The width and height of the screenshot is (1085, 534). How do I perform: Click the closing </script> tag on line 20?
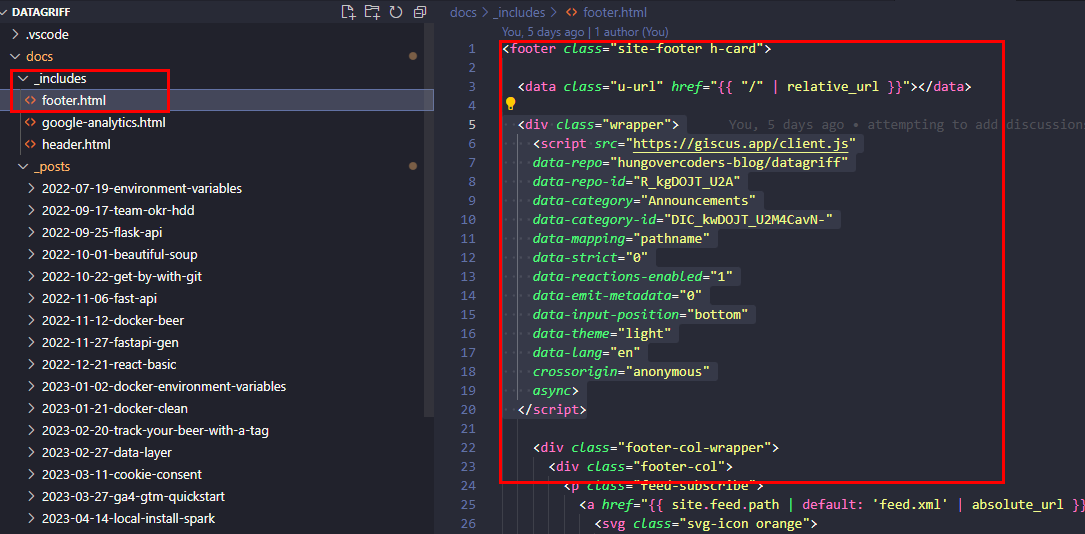coord(552,409)
